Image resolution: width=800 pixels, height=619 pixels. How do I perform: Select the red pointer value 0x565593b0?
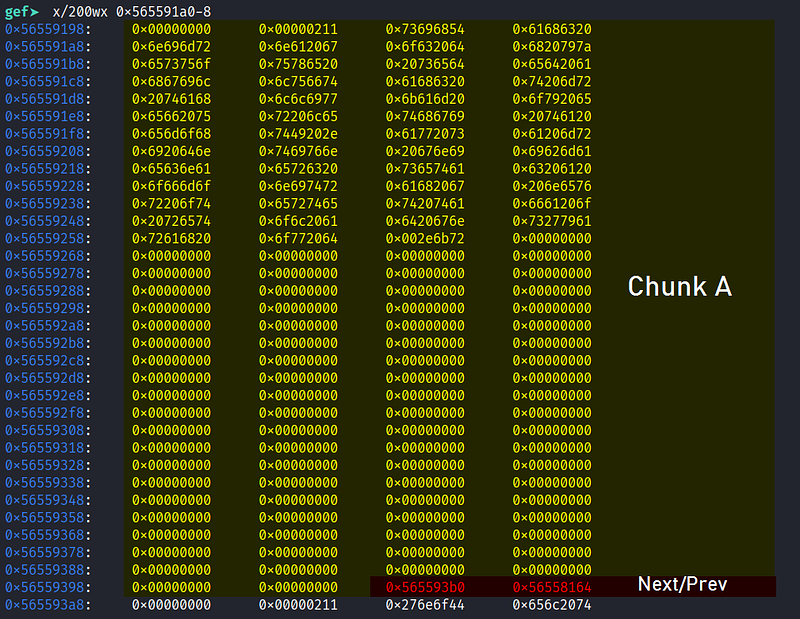[425, 587]
